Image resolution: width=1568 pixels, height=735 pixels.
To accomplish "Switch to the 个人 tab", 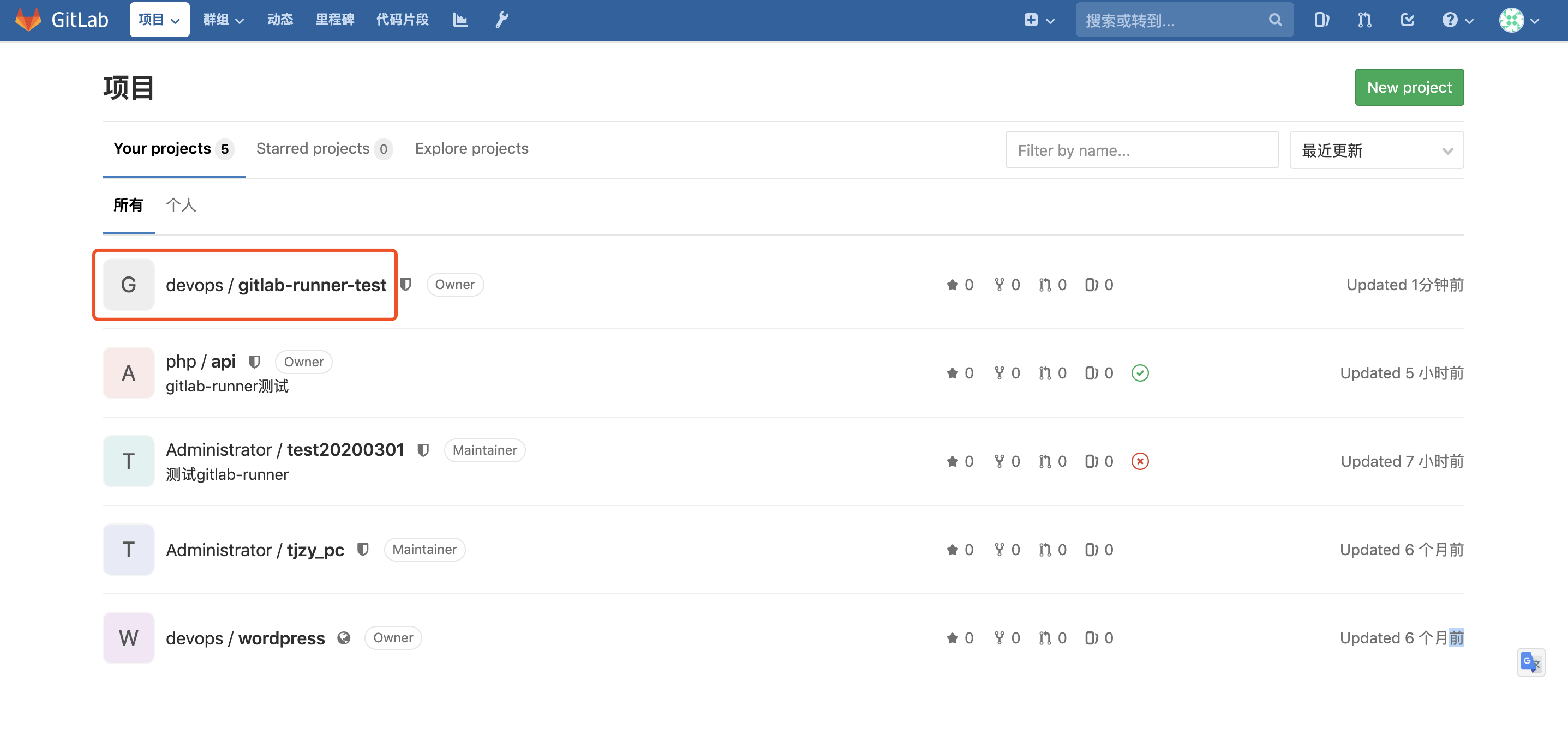I will point(181,205).
